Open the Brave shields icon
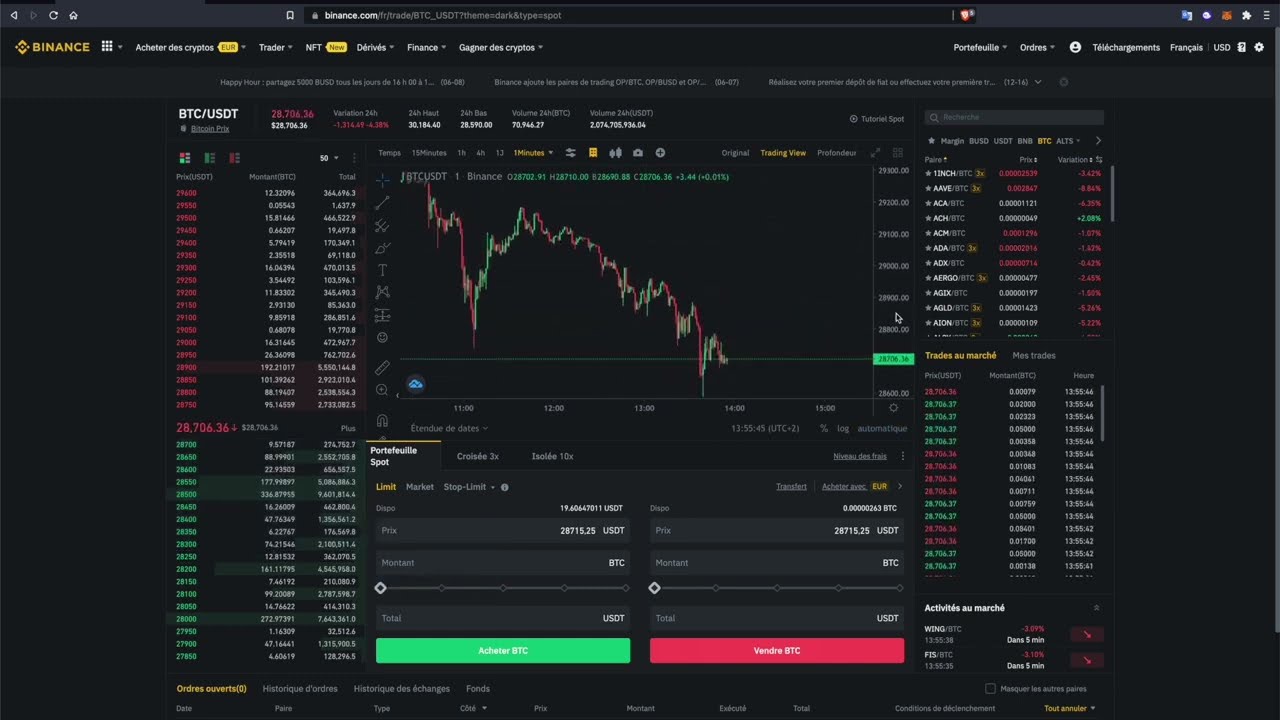Image resolution: width=1280 pixels, height=720 pixels. [x=966, y=15]
